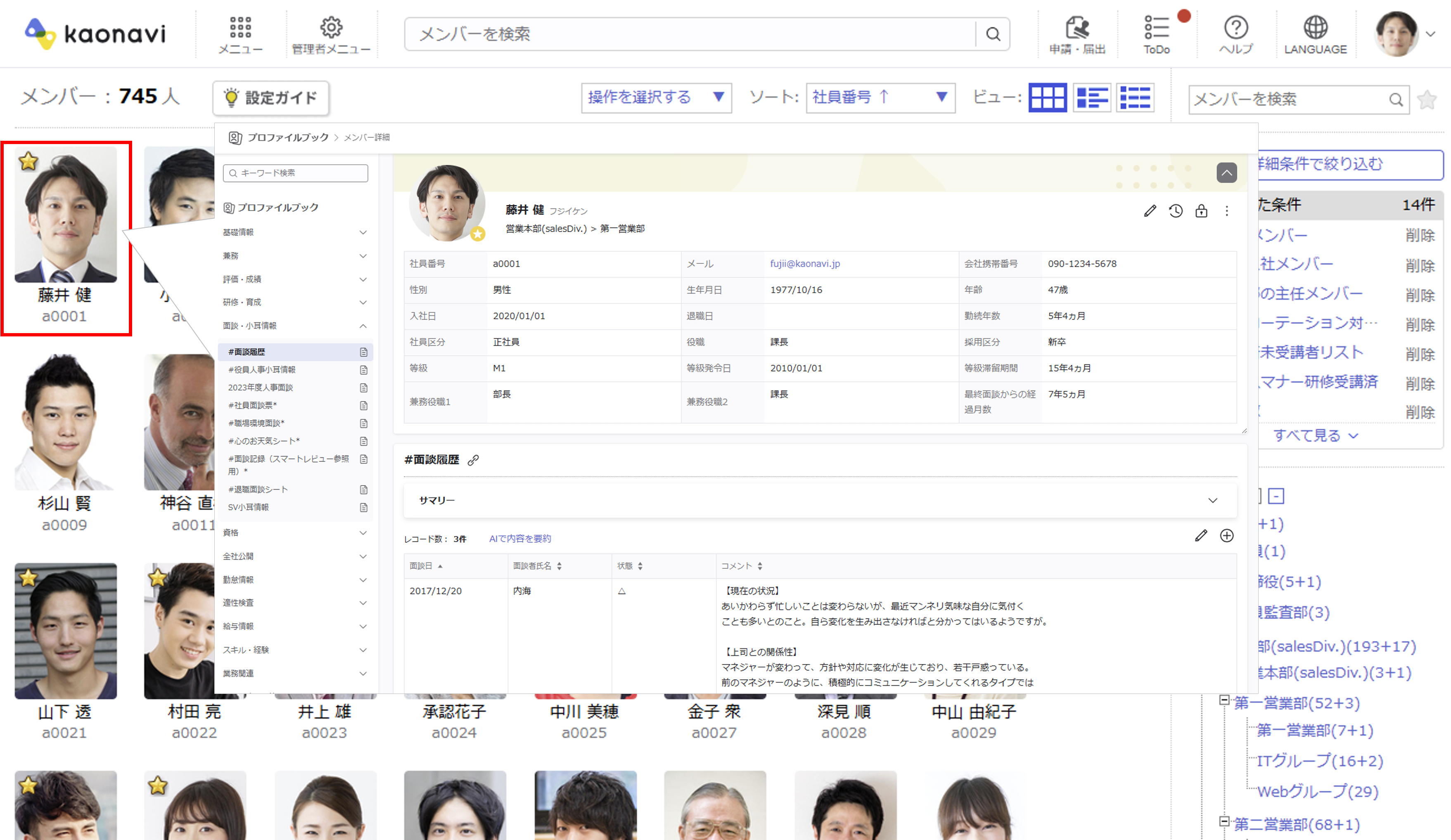This screenshot has width=1451, height=840.
Task: Collapse the profile header with the up-arrow button
Action: pos(1226,172)
